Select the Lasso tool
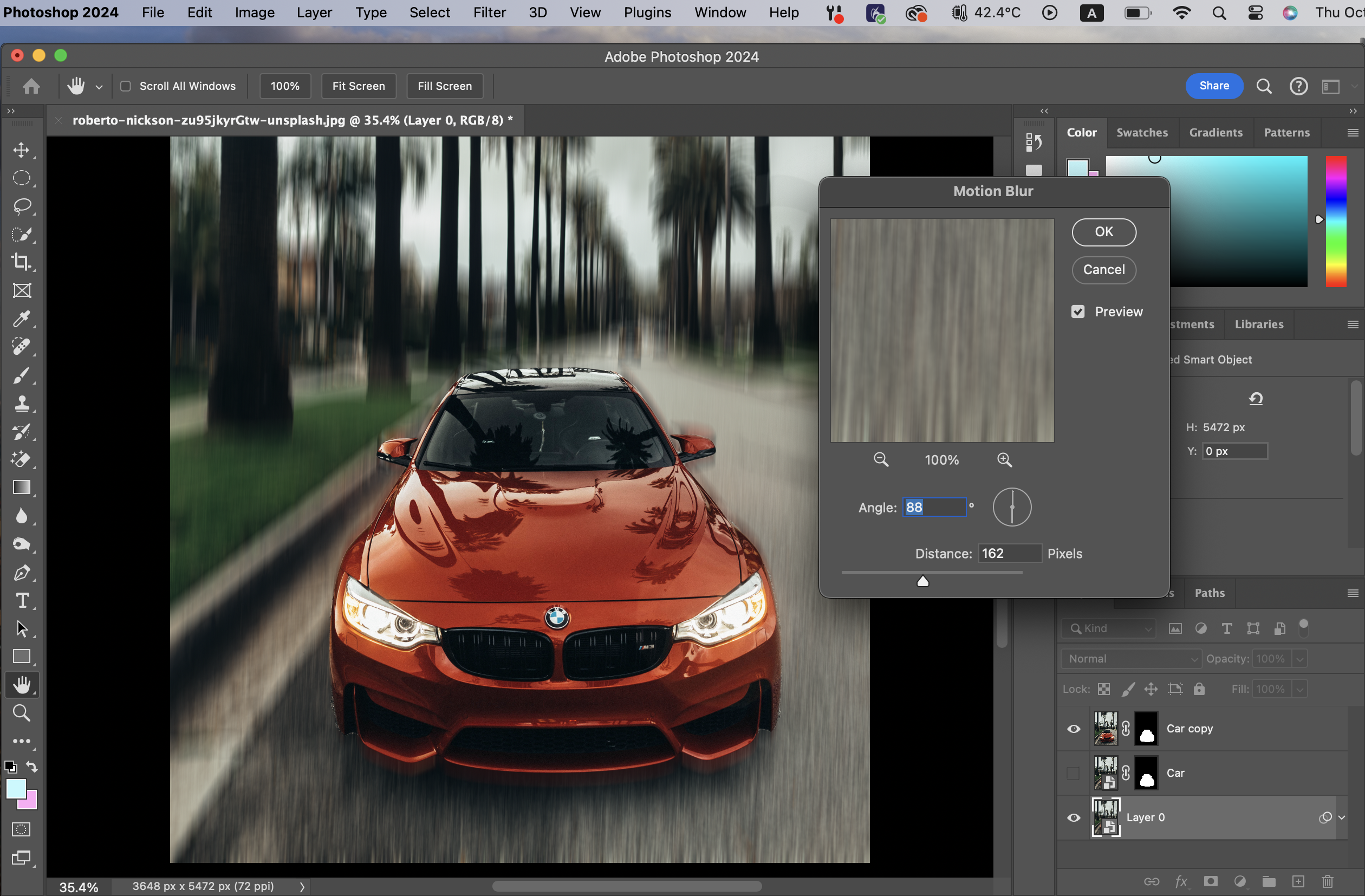 pos(22,206)
